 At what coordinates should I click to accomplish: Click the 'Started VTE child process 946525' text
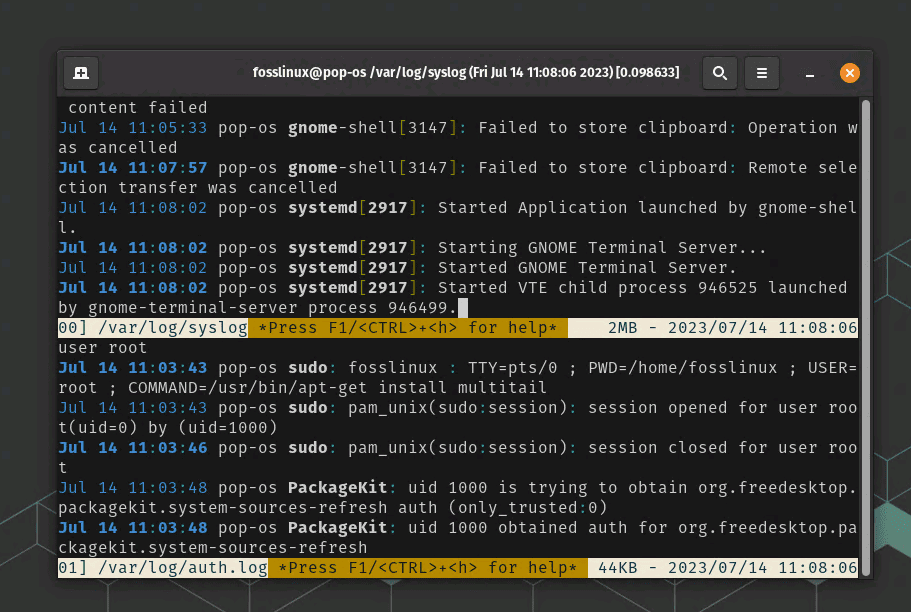point(597,288)
